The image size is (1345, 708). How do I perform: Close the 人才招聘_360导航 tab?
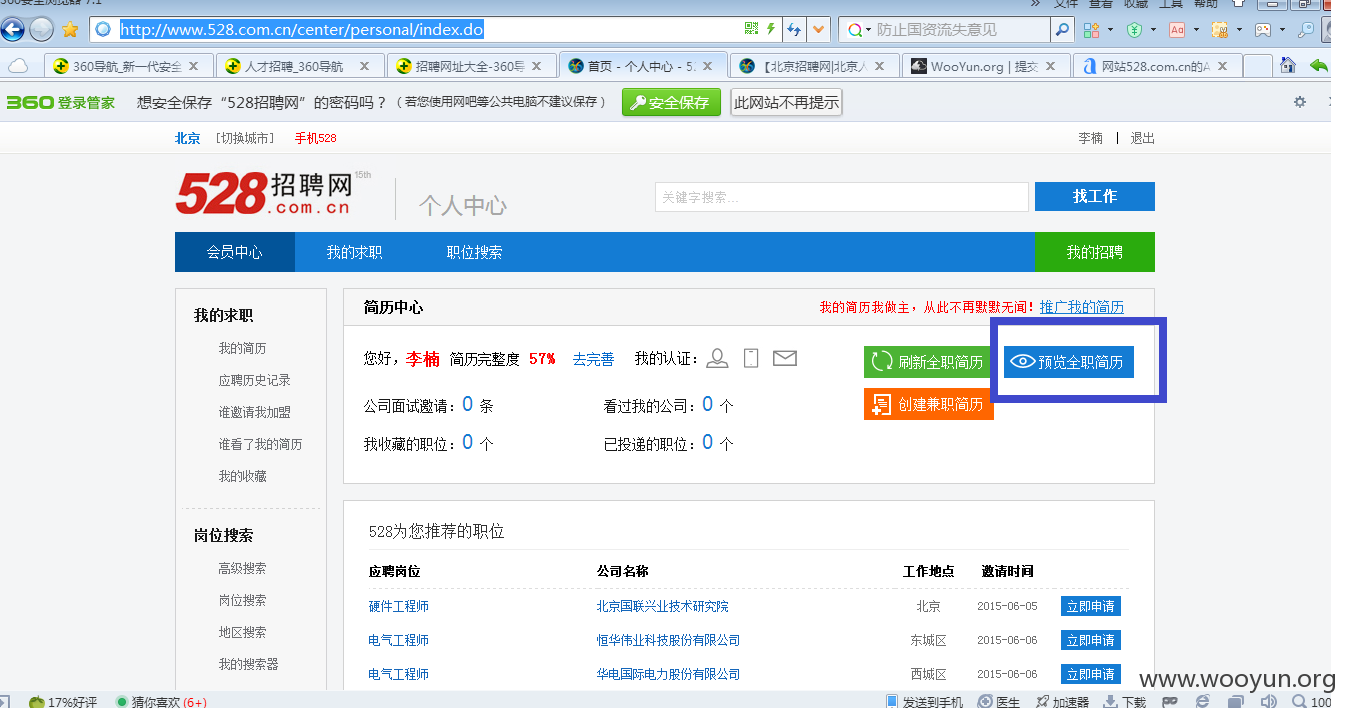[x=364, y=66]
